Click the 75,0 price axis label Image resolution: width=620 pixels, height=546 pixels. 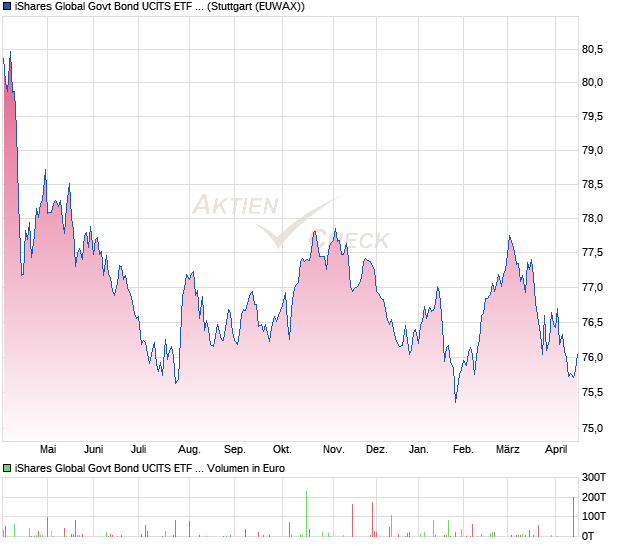point(592,428)
